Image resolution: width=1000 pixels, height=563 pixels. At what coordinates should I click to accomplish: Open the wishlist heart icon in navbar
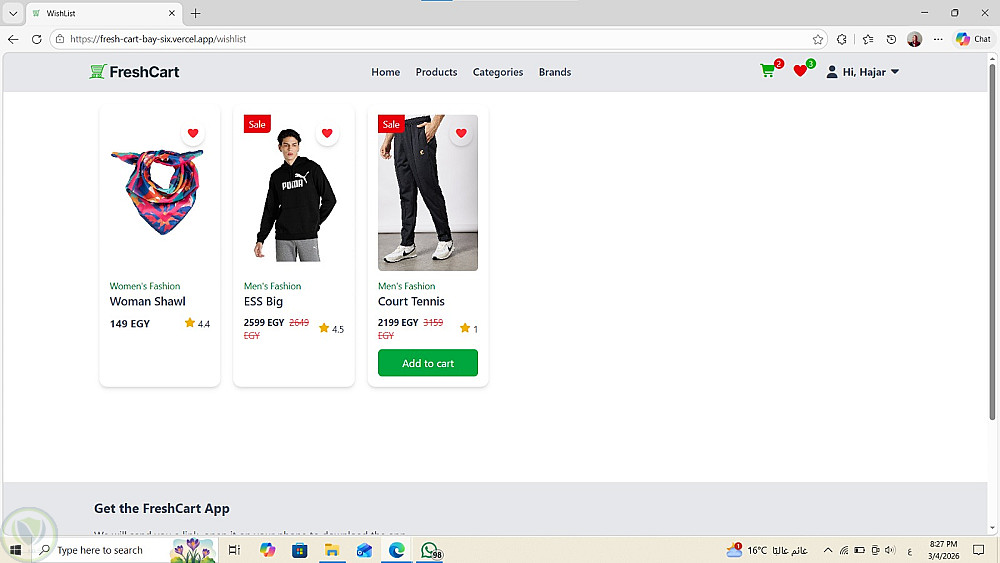point(800,71)
